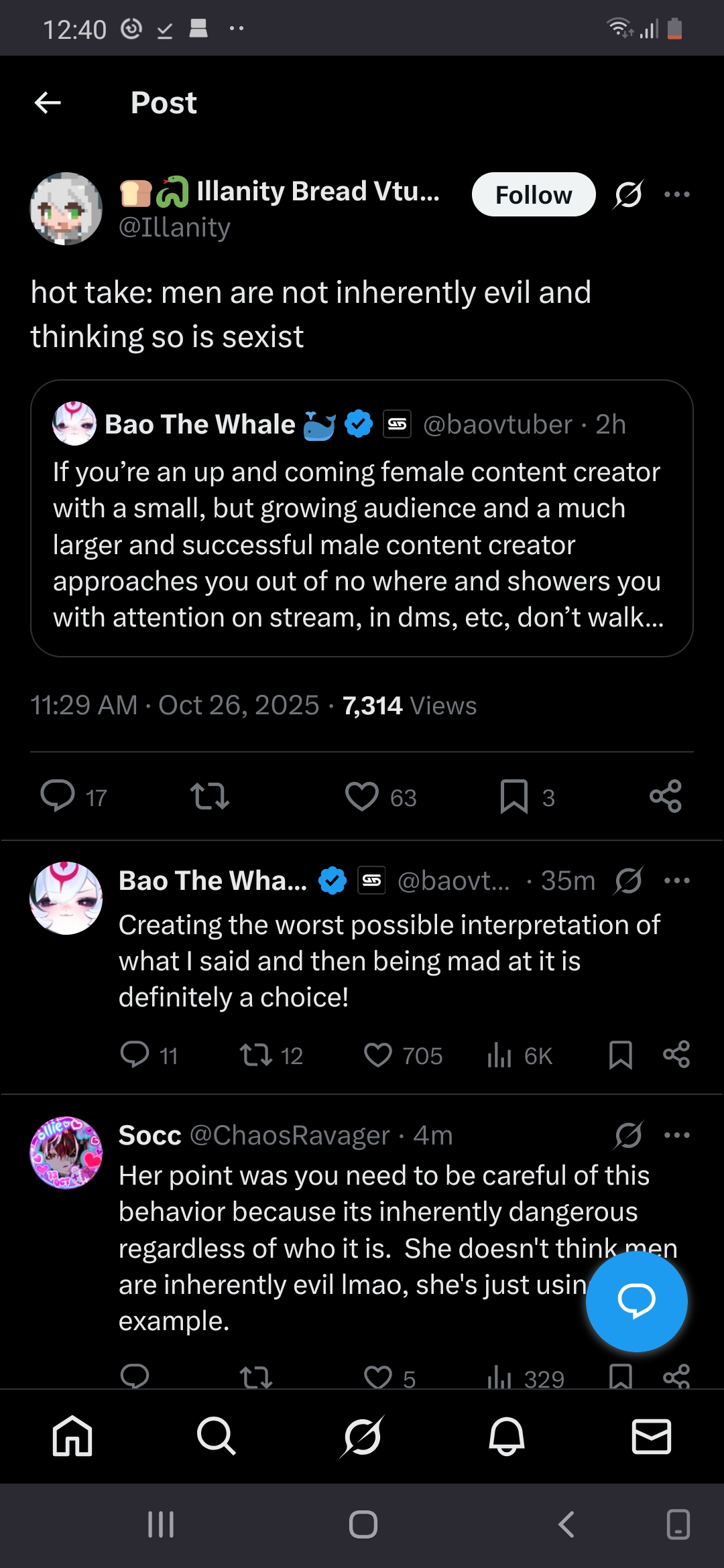Open Grok icon beside the Follow button
The image size is (724, 1568).
tap(628, 195)
